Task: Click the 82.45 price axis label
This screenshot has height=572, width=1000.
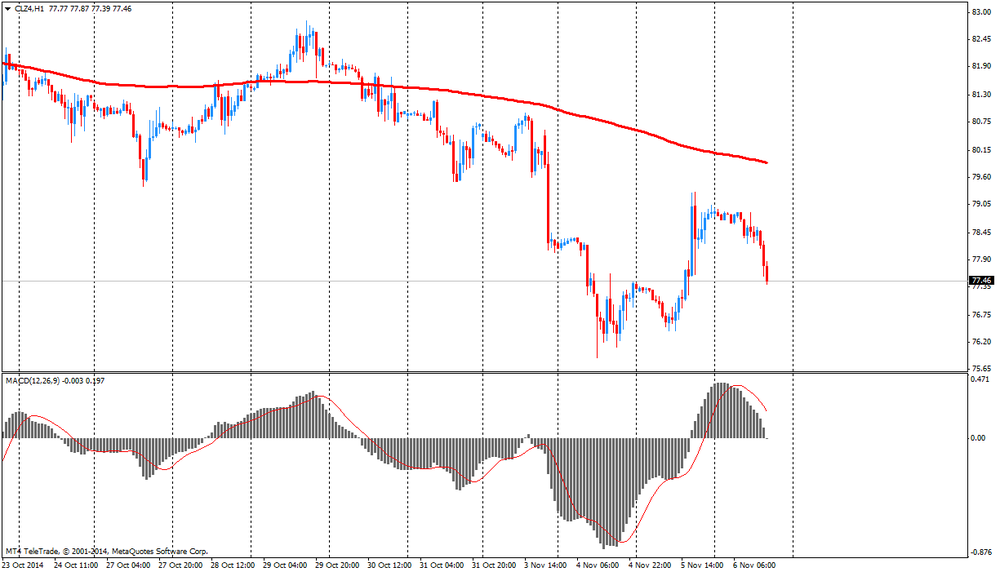Action: (x=981, y=39)
